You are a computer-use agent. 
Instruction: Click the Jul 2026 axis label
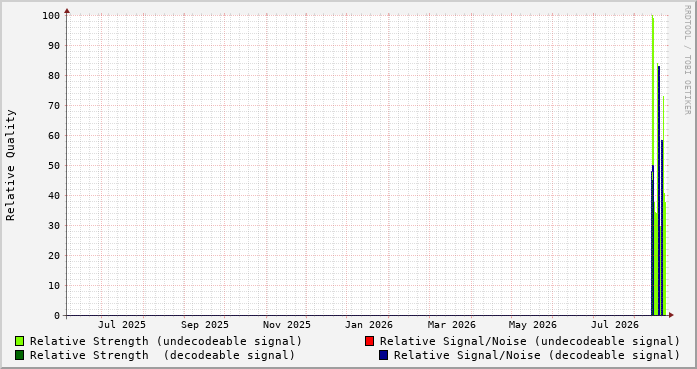point(615,325)
